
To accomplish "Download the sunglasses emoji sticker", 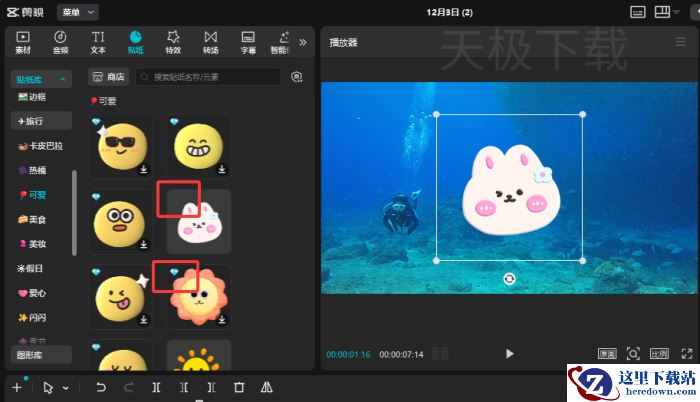I will [x=144, y=169].
